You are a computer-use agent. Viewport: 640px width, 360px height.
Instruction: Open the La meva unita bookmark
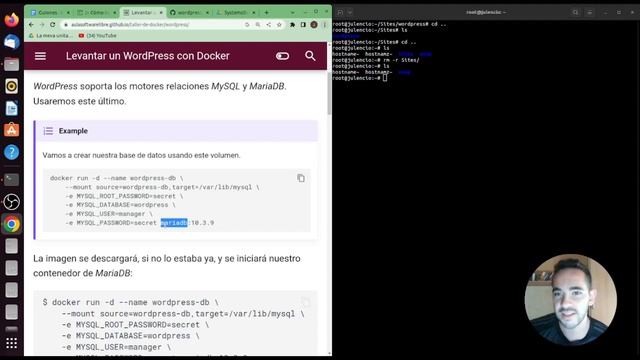pyautogui.click(x=51, y=36)
